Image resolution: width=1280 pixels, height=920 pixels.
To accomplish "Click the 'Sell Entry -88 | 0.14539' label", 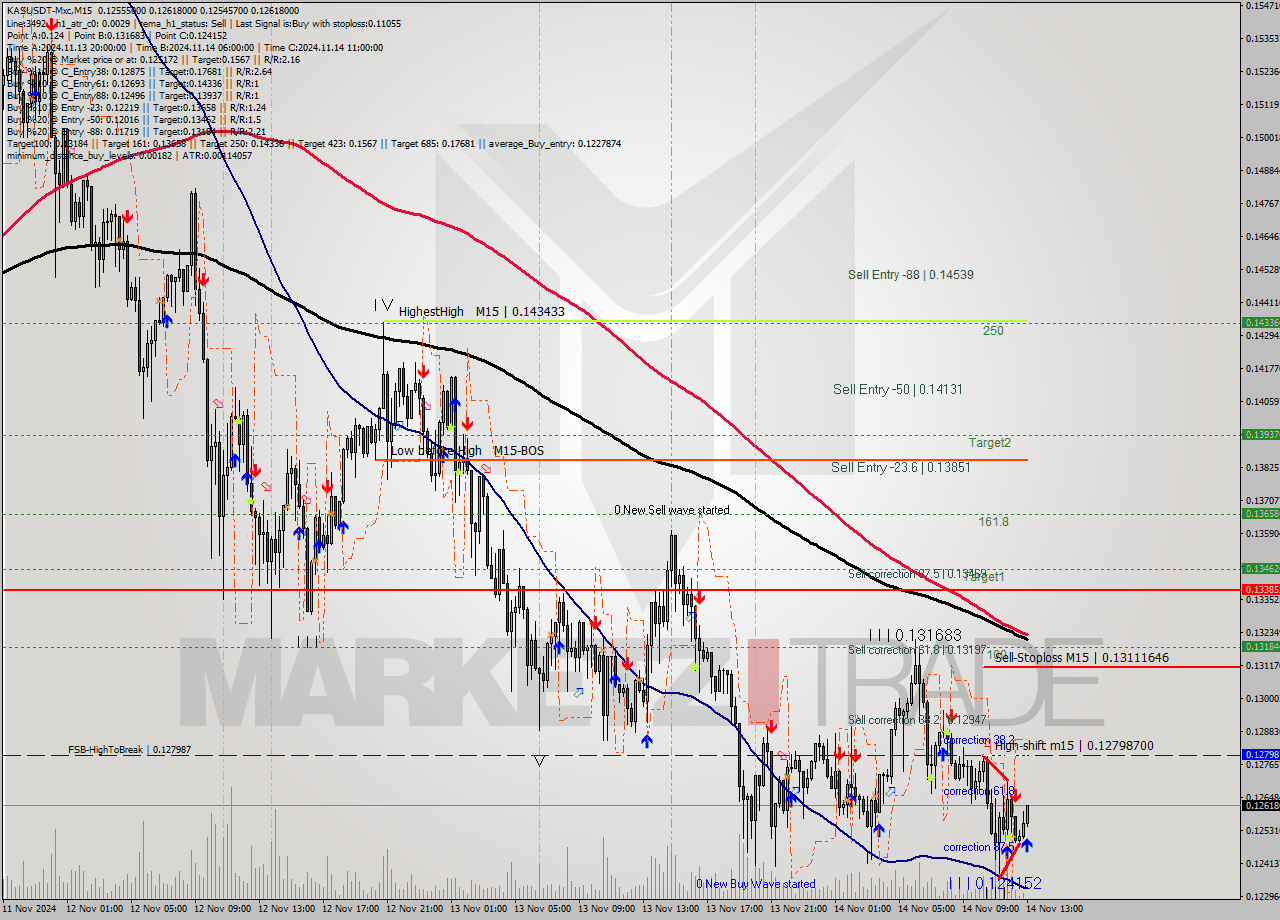I will coord(911,274).
